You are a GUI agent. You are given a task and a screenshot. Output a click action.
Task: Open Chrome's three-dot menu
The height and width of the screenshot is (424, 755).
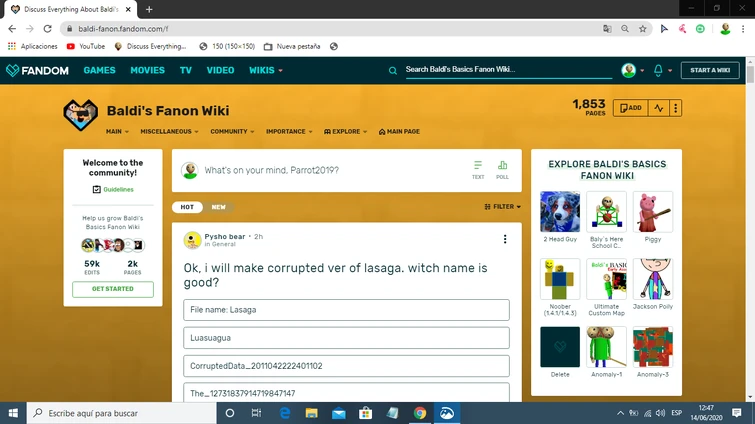(743, 29)
